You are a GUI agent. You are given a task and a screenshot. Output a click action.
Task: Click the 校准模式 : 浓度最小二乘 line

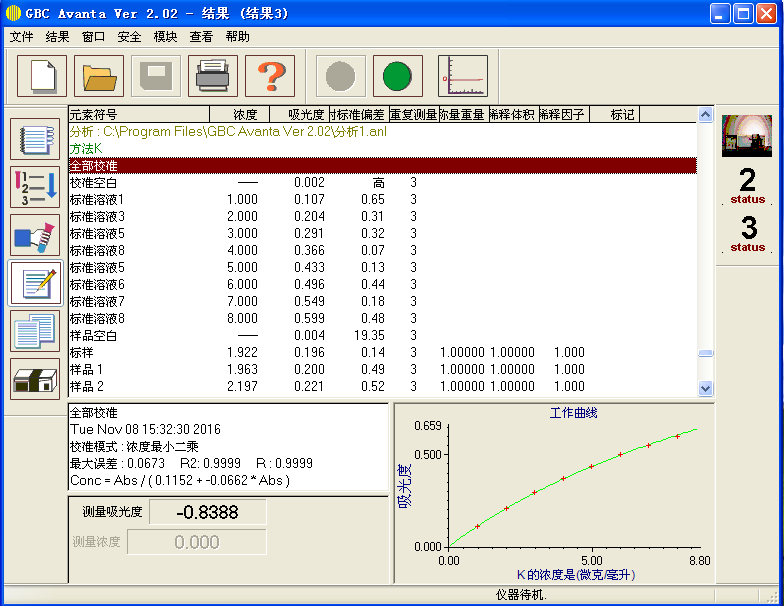[134, 446]
